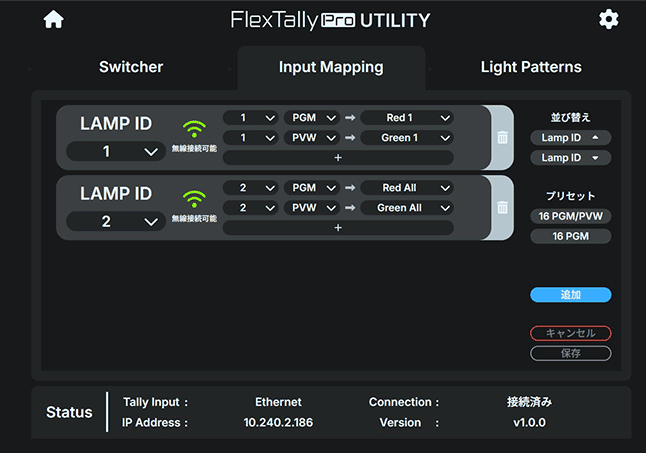Switch to the Switcher tab
This screenshot has height=453, width=646.
pyautogui.click(x=131, y=68)
